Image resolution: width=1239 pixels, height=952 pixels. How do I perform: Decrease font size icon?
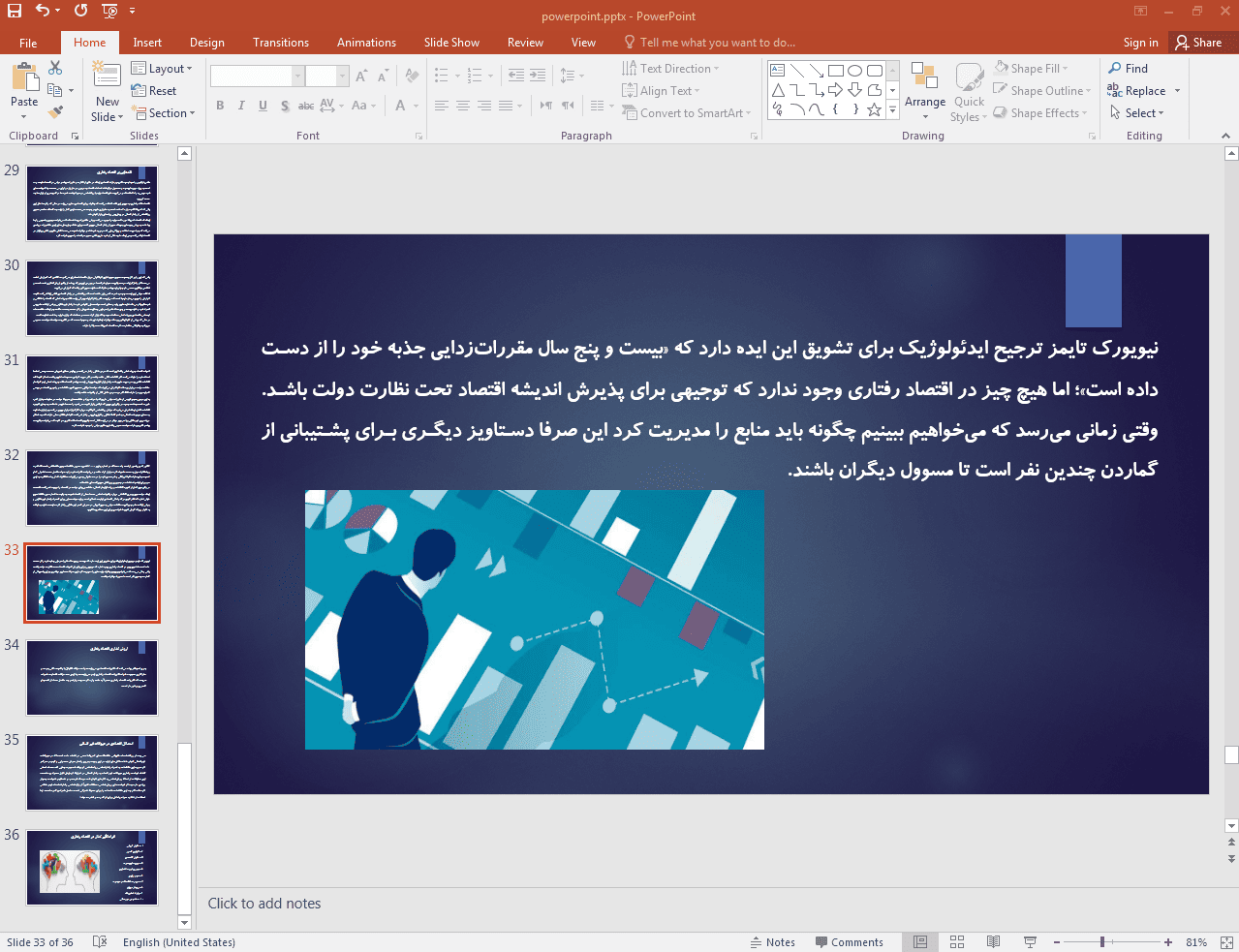[383, 76]
